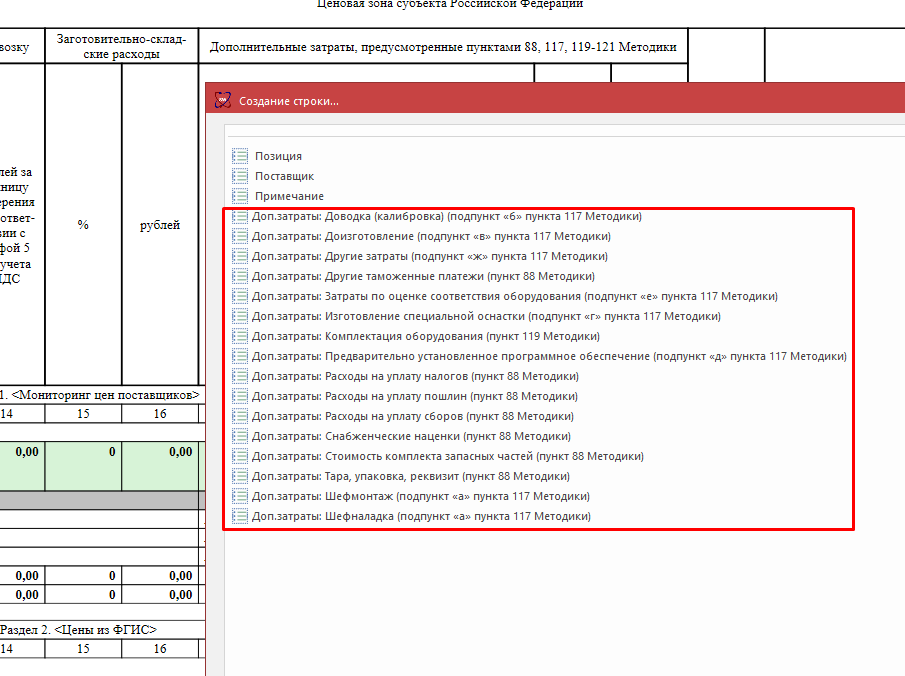Select Комплектация оборудования (пункт 119)
The image size is (905, 676).
[426, 336]
